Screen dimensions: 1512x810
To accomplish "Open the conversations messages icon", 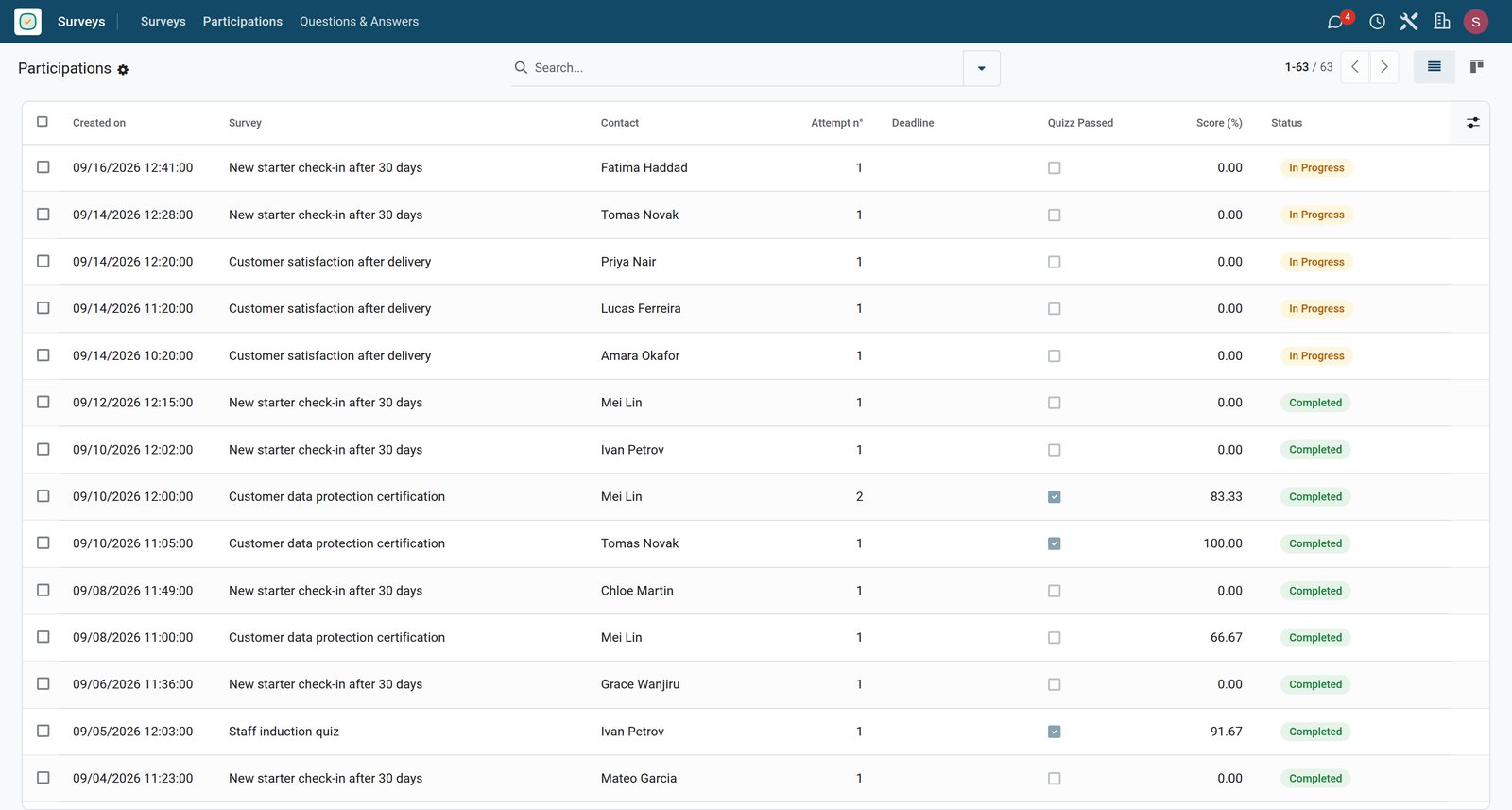I will tap(1335, 22).
